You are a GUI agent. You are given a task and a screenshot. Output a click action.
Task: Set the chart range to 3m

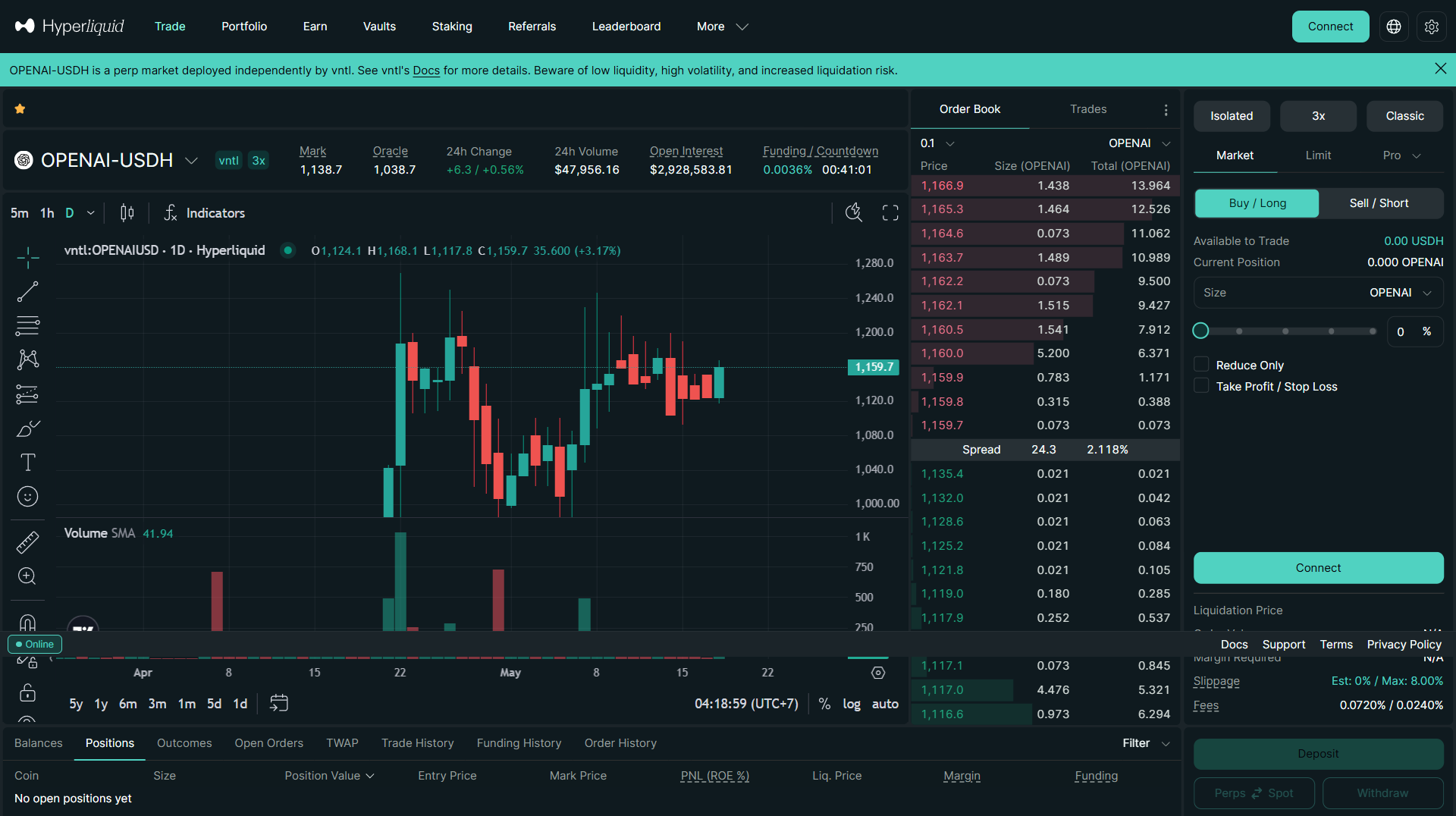pos(158,704)
